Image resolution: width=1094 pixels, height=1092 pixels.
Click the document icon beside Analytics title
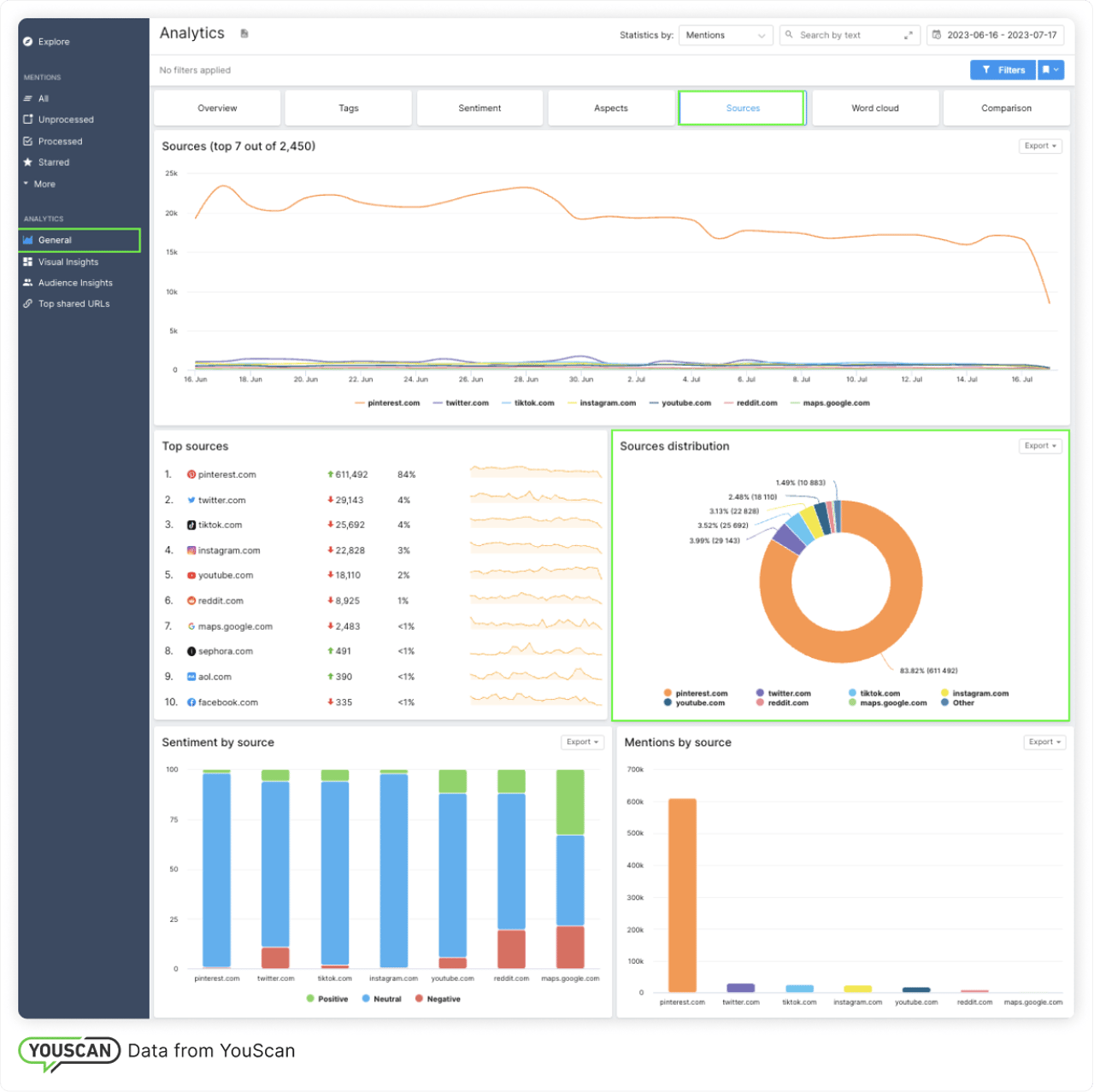[244, 33]
